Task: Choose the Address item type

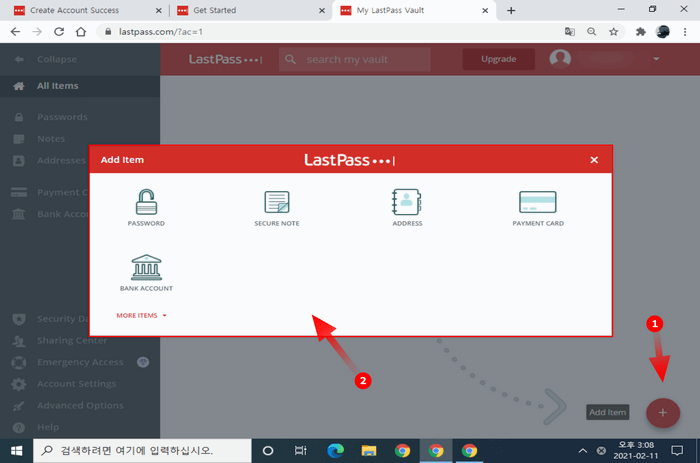Action: (407, 208)
